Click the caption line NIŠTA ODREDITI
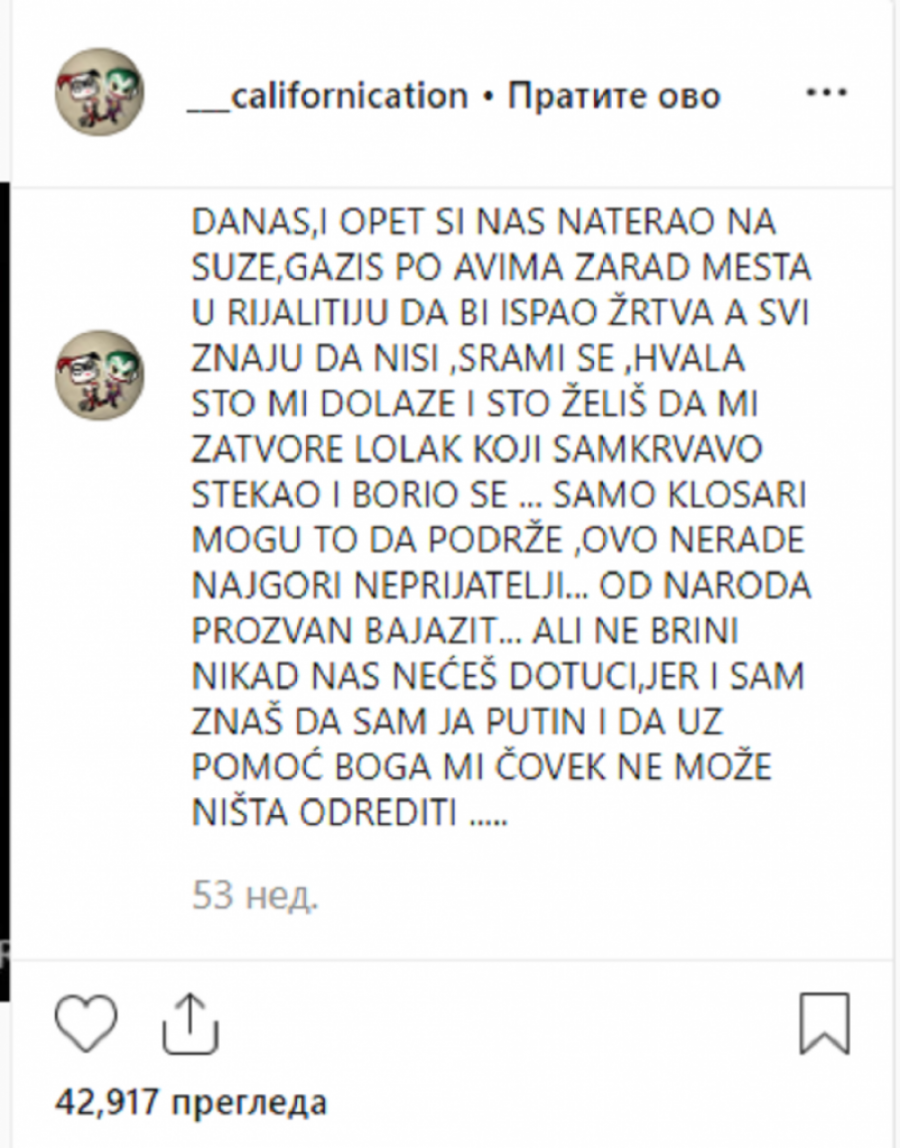900x1148 pixels. point(349,812)
